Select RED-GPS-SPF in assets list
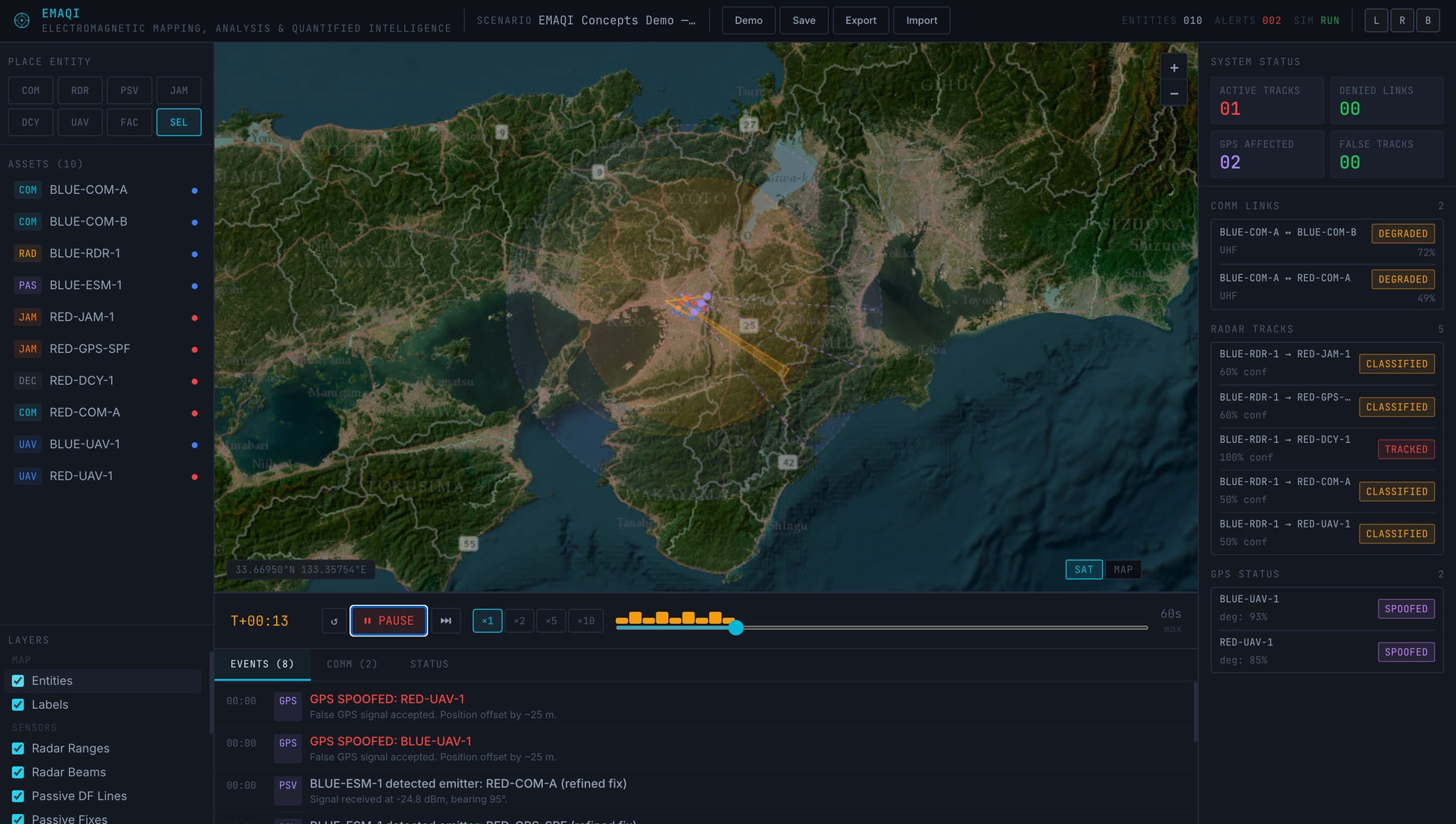The image size is (1456, 824). [90, 349]
